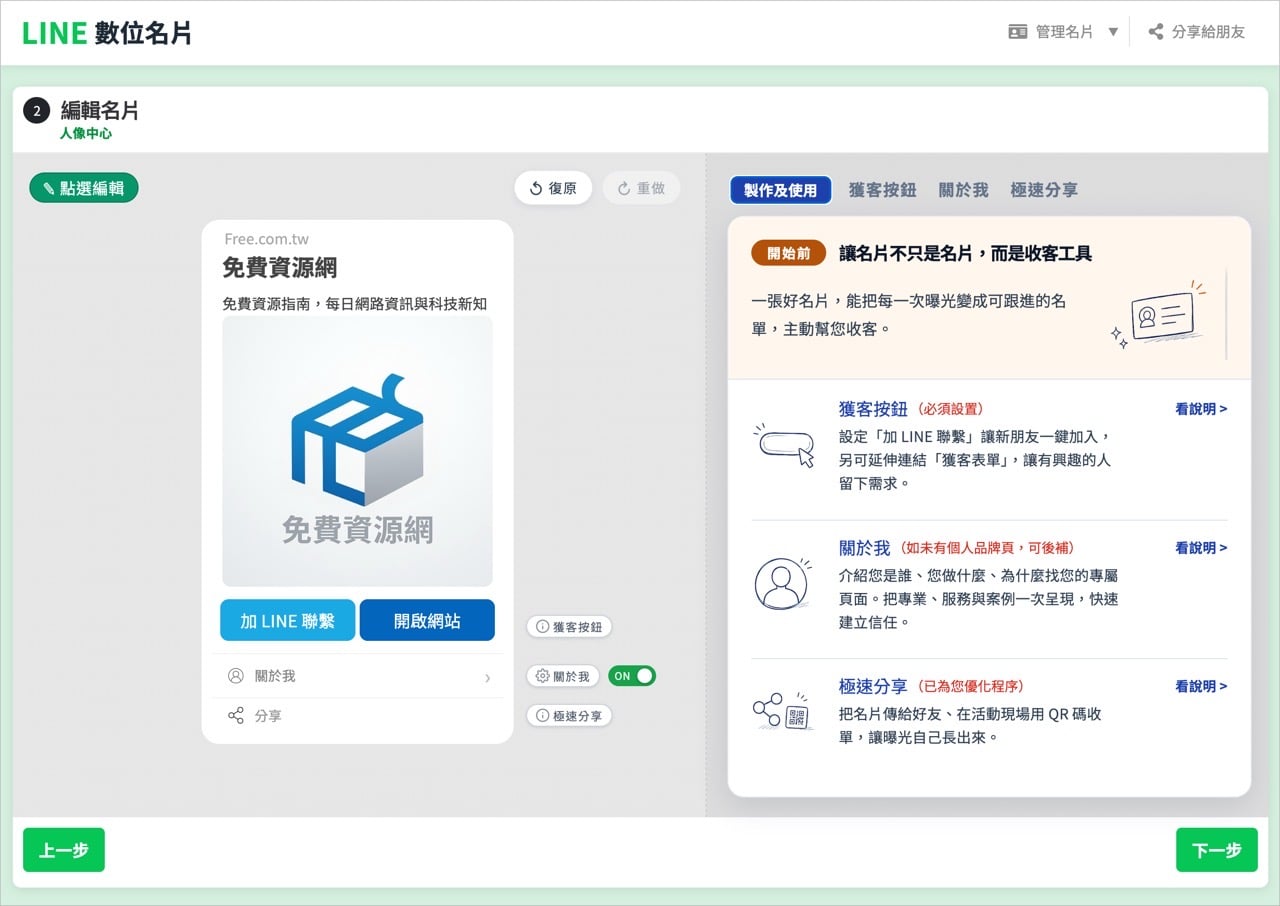The image size is (1280, 906).
Task: Expand the 關於我 row chevron
Action: (x=487, y=677)
